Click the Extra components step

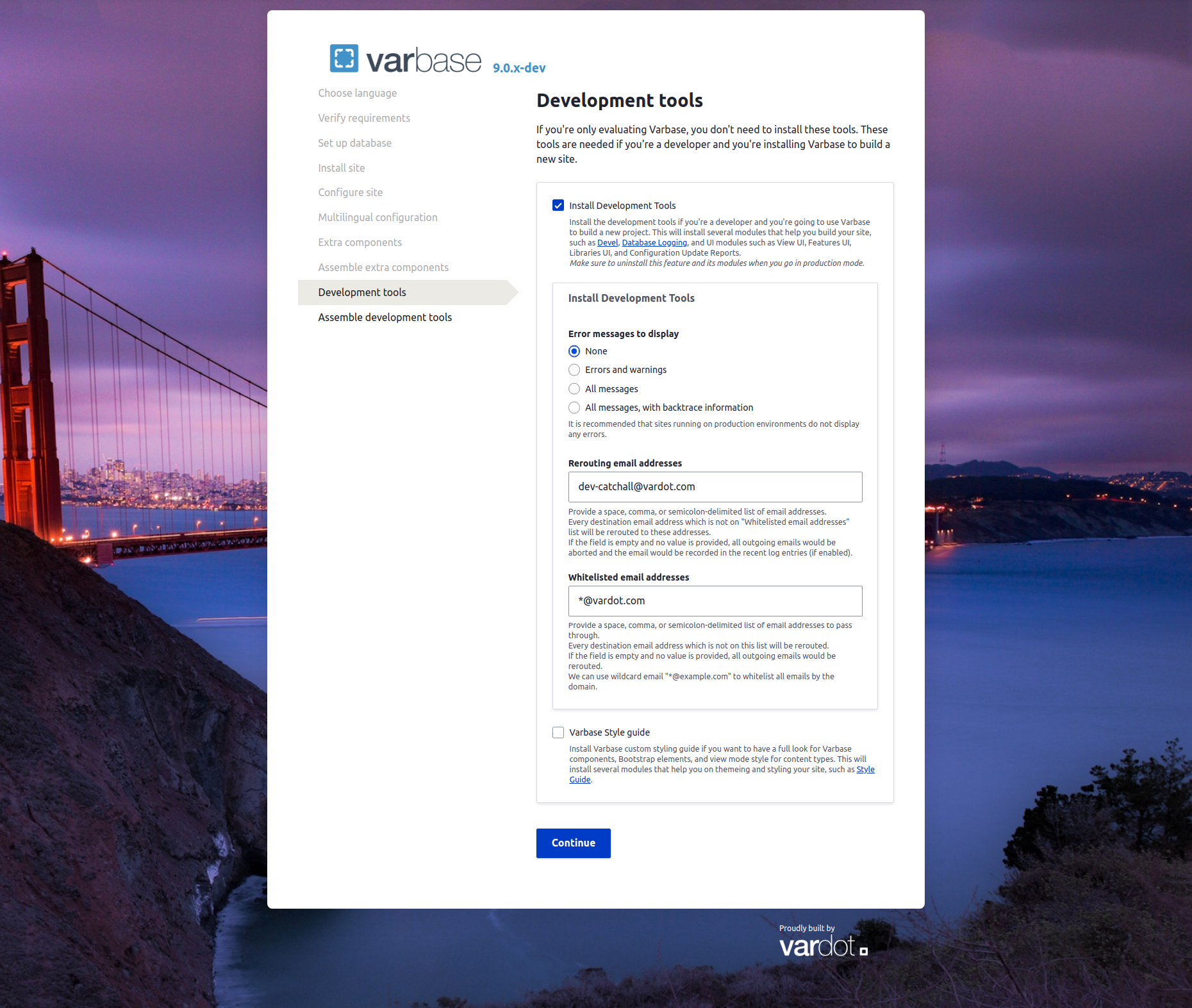360,242
